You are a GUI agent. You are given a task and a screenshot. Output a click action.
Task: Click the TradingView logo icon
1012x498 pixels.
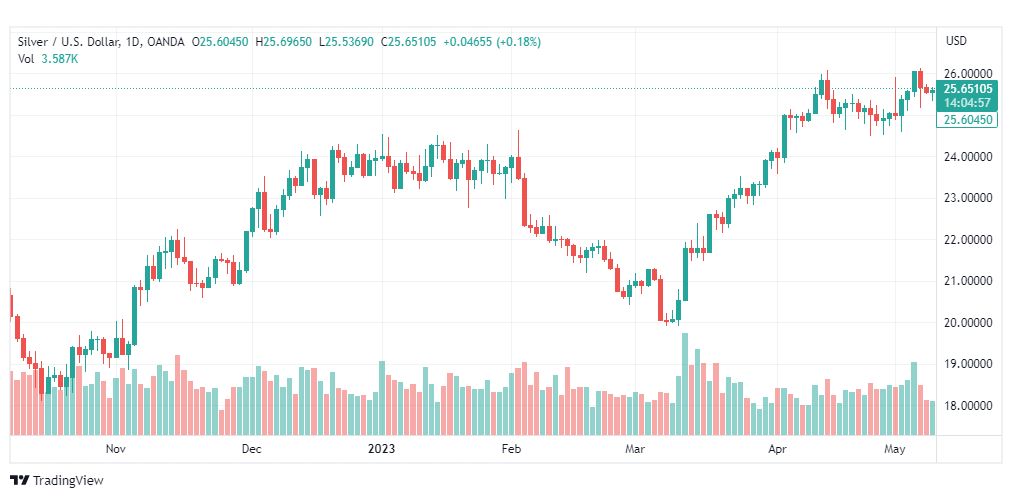(19, 480)
